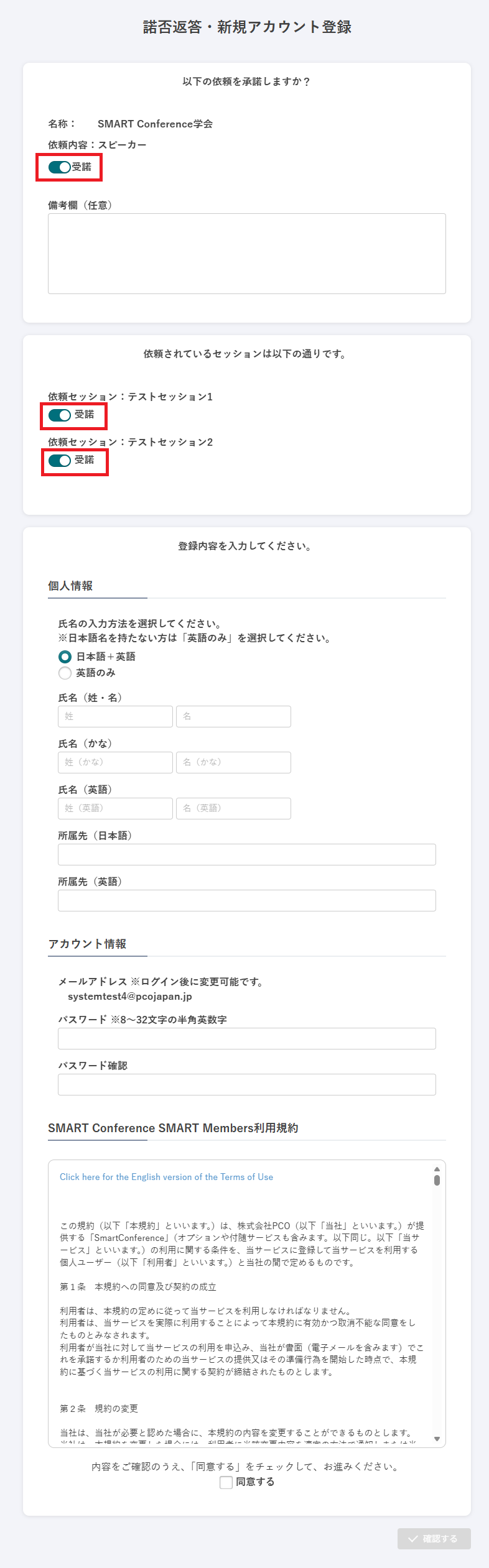Open the English Terms of Use link
Image resolution: width=489 pixels, height=1568 pixels.
coord(166,1177)
